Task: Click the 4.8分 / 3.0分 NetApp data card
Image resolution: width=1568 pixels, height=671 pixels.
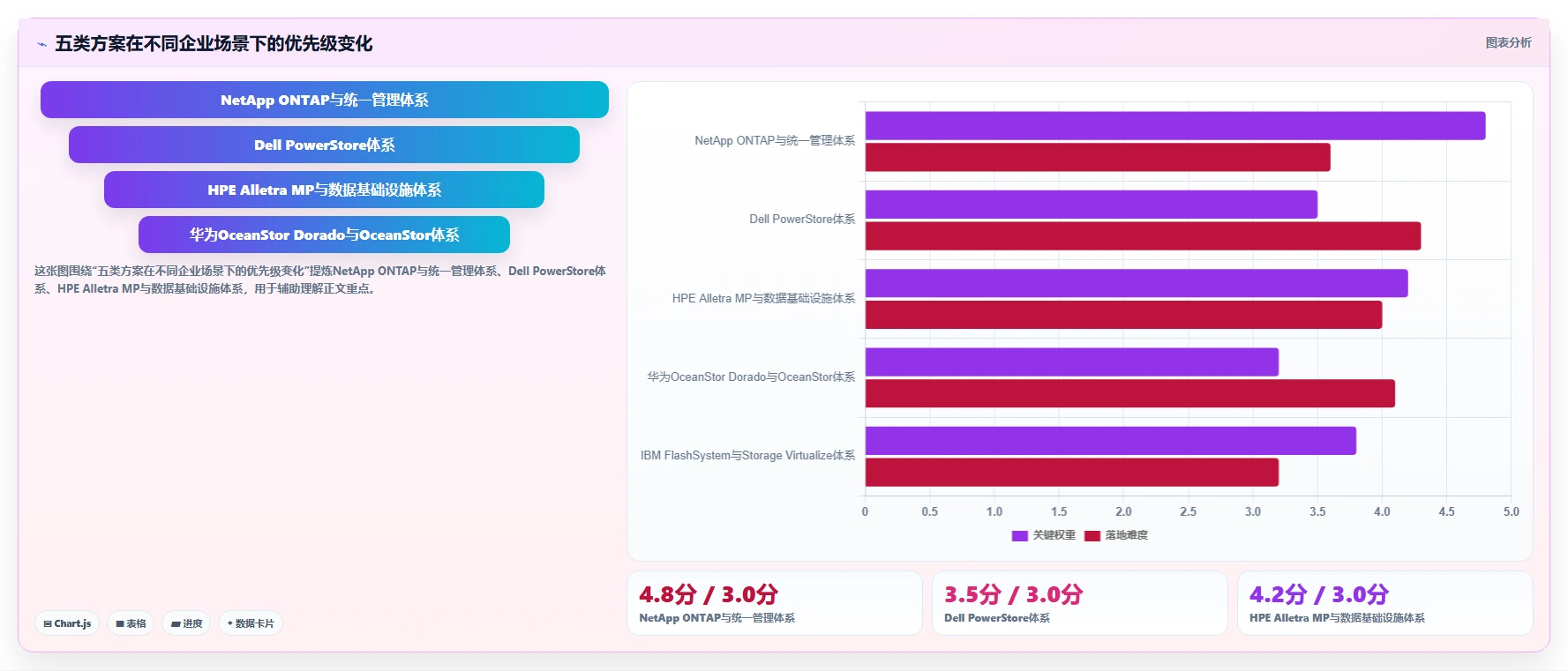Action: [774, 603]
